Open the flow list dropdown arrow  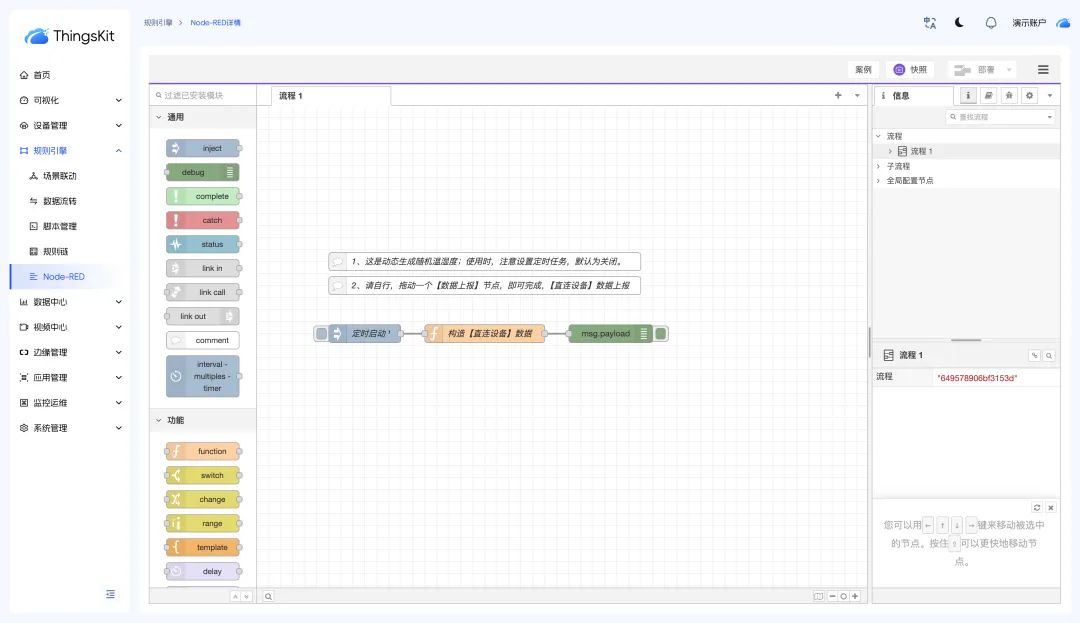857,95
